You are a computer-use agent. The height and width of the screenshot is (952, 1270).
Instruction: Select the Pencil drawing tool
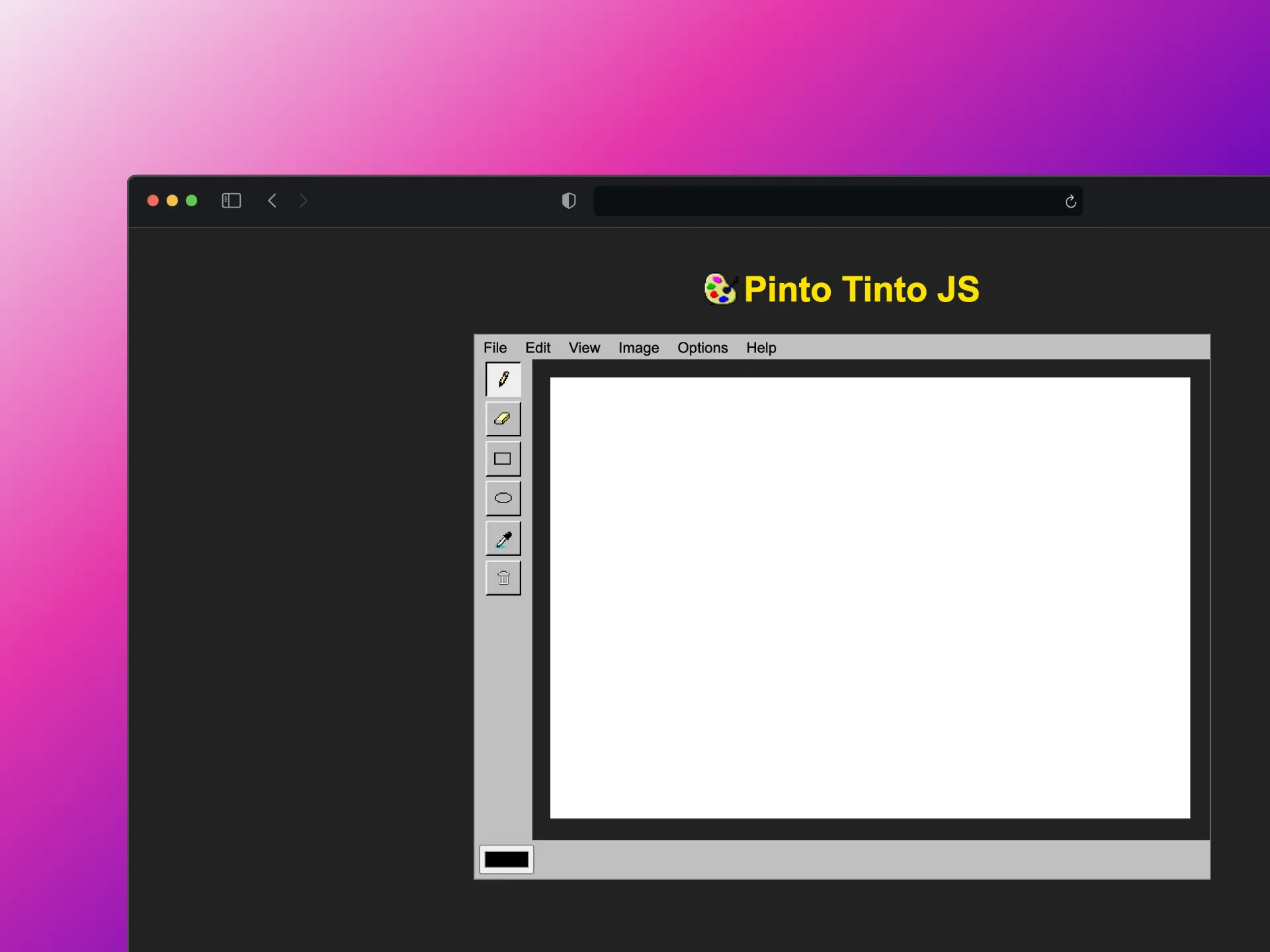pos(503,379)
